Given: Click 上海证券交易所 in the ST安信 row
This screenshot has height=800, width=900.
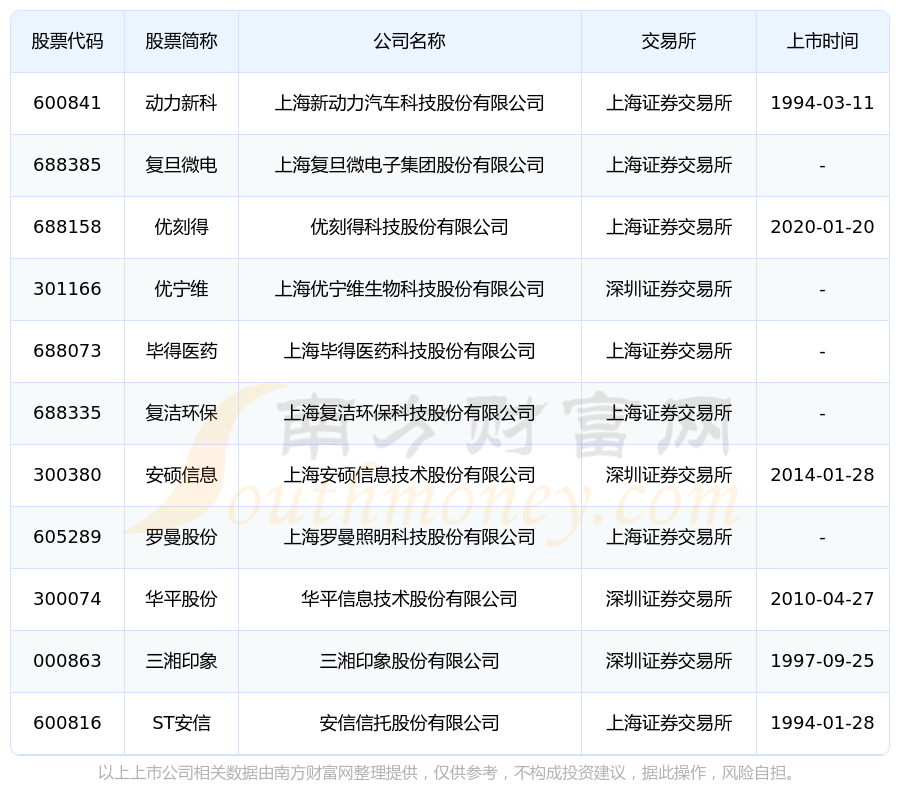Looking at the screenshot, I should click(669, 723).
